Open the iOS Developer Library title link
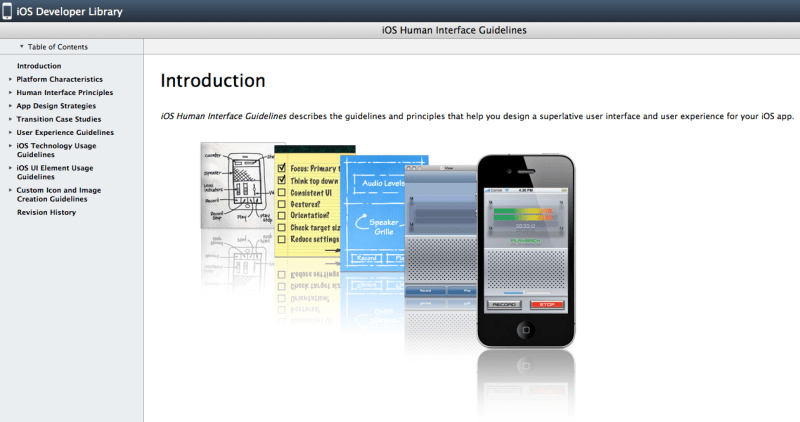Screen dimensions: 800x422 (x=69, y=11)
